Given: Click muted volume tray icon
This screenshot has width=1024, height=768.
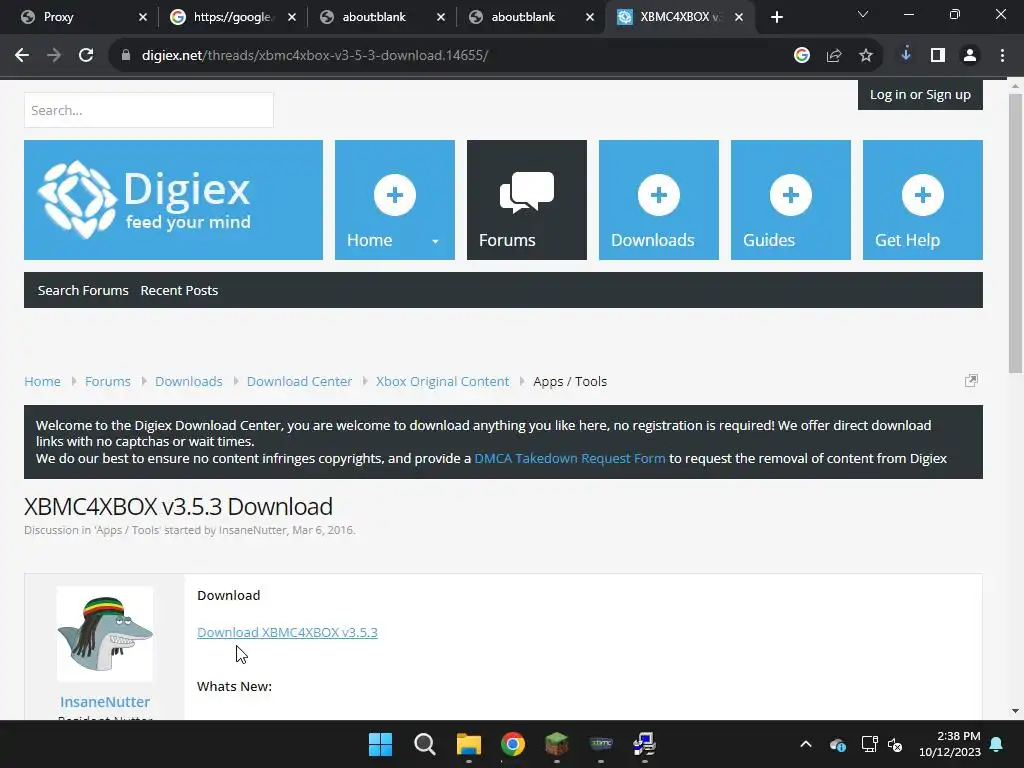Looking at the screenshot, I should click(895, 744).
